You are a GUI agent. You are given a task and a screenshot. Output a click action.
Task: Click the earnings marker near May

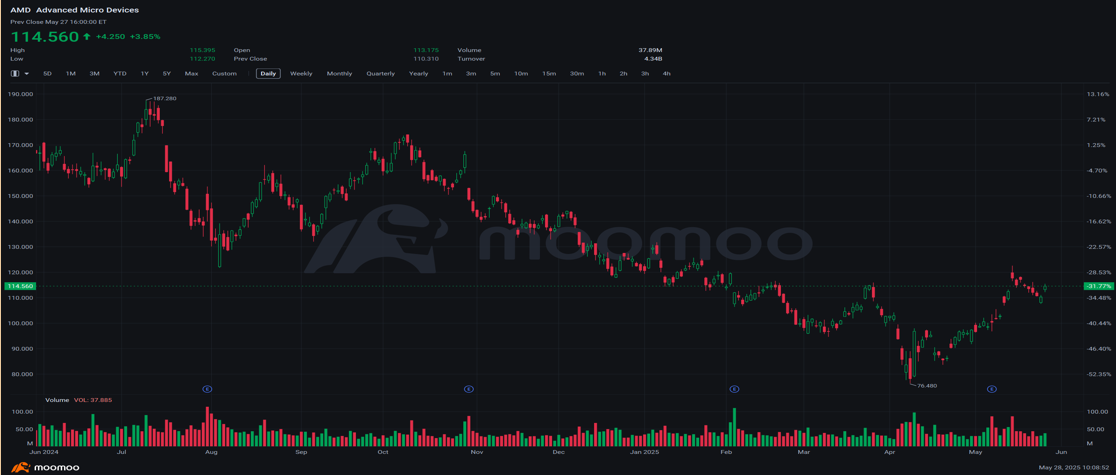(991, 389)
